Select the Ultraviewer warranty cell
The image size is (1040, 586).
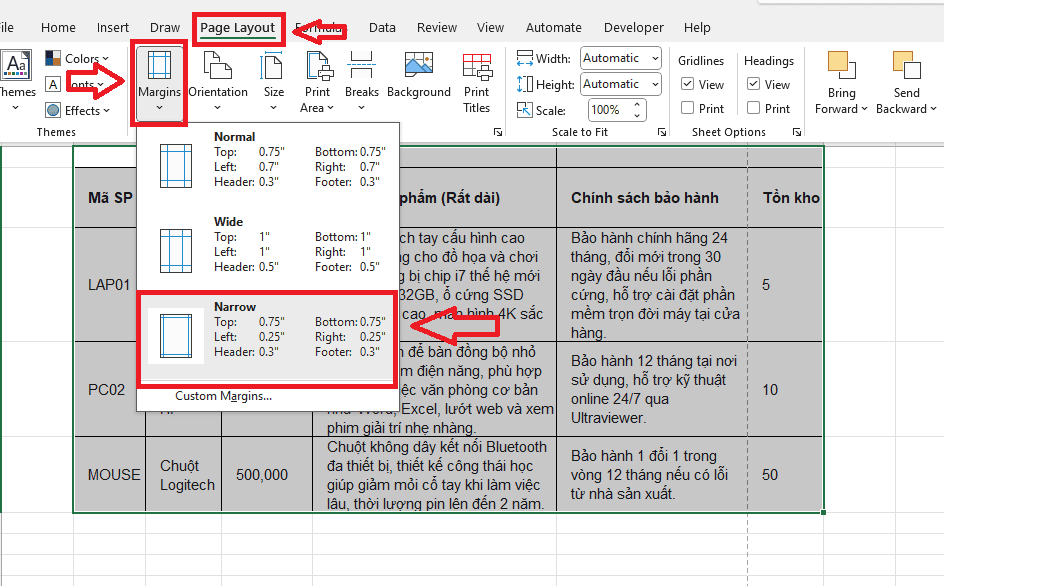[651, 390]
